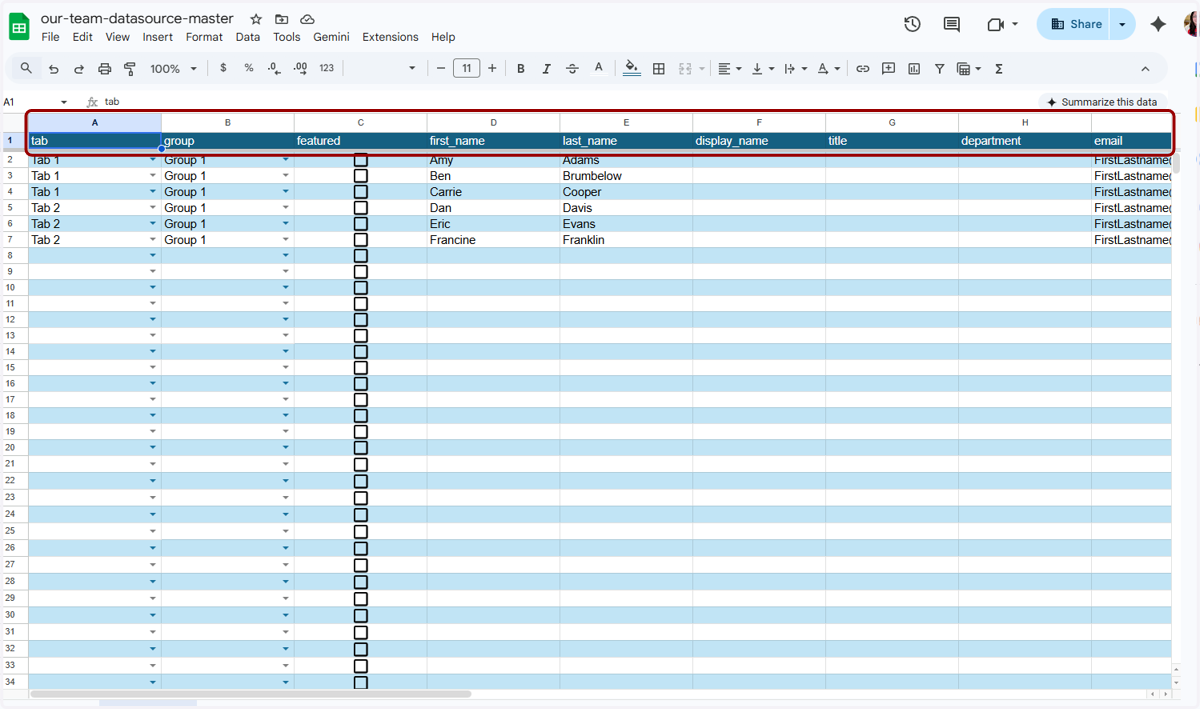Check the cloud document status icon
Viewport: 1200px width, 709px height.
point(308,19)
